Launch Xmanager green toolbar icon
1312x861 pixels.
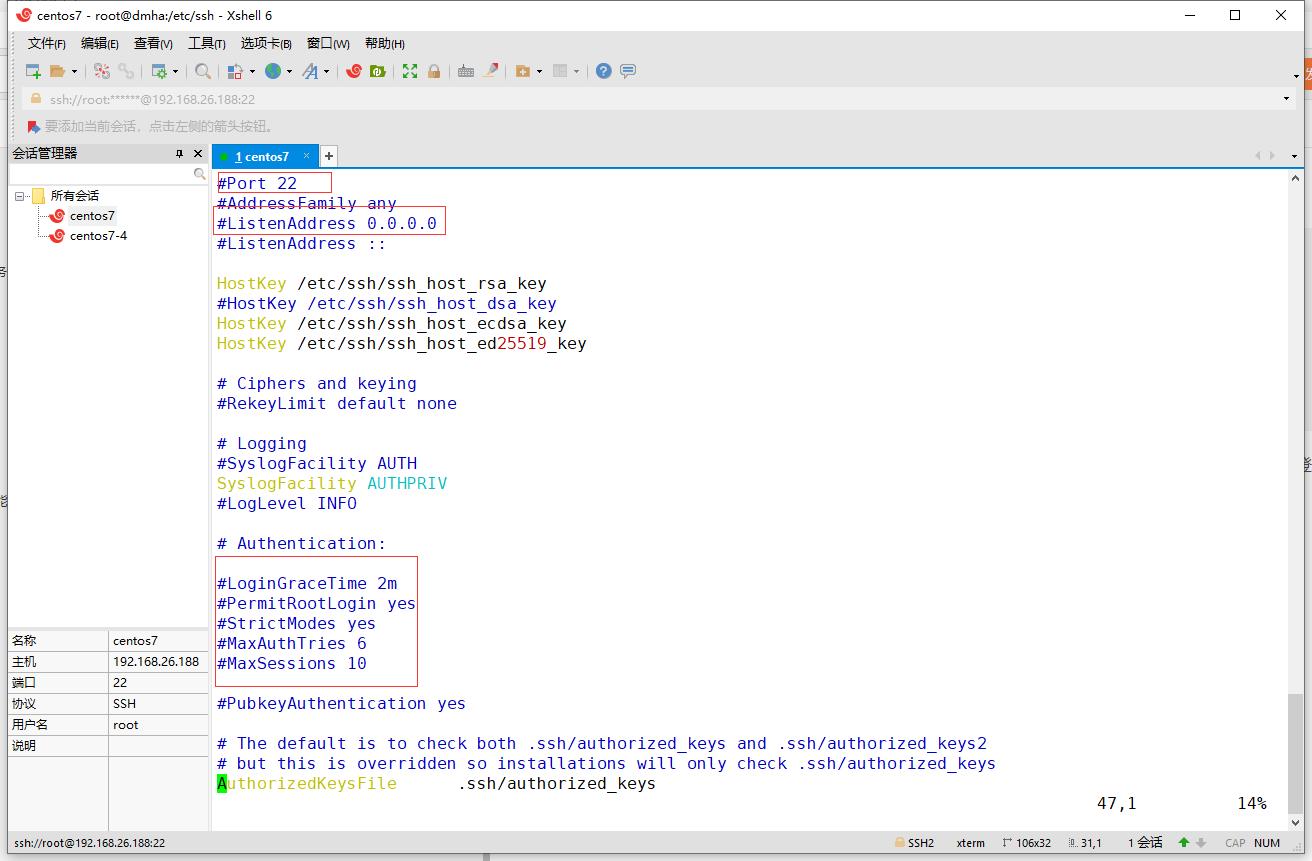(x=377, y=71)
